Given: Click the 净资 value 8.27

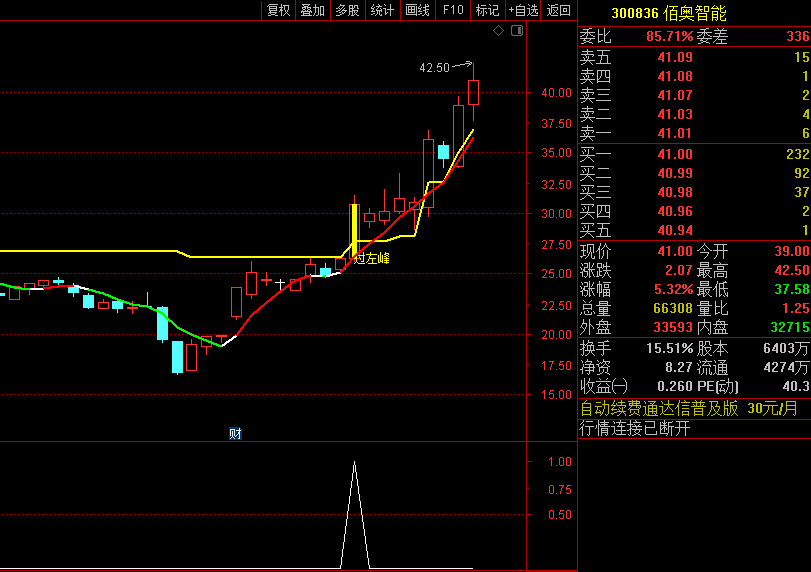Looking at the screenshot, I should [679, 368].
